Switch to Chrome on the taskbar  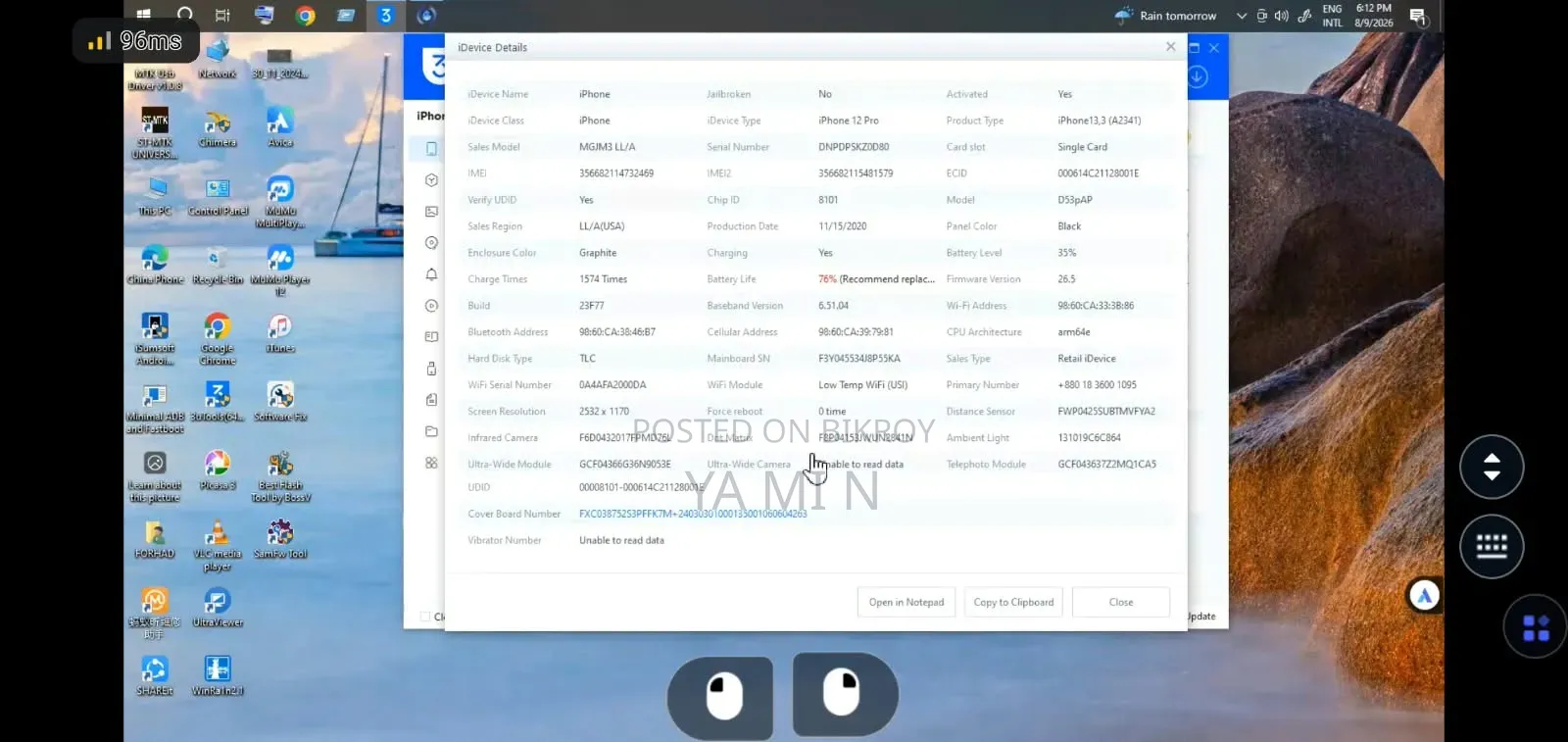pyautogui.click(x=305, y=15)
